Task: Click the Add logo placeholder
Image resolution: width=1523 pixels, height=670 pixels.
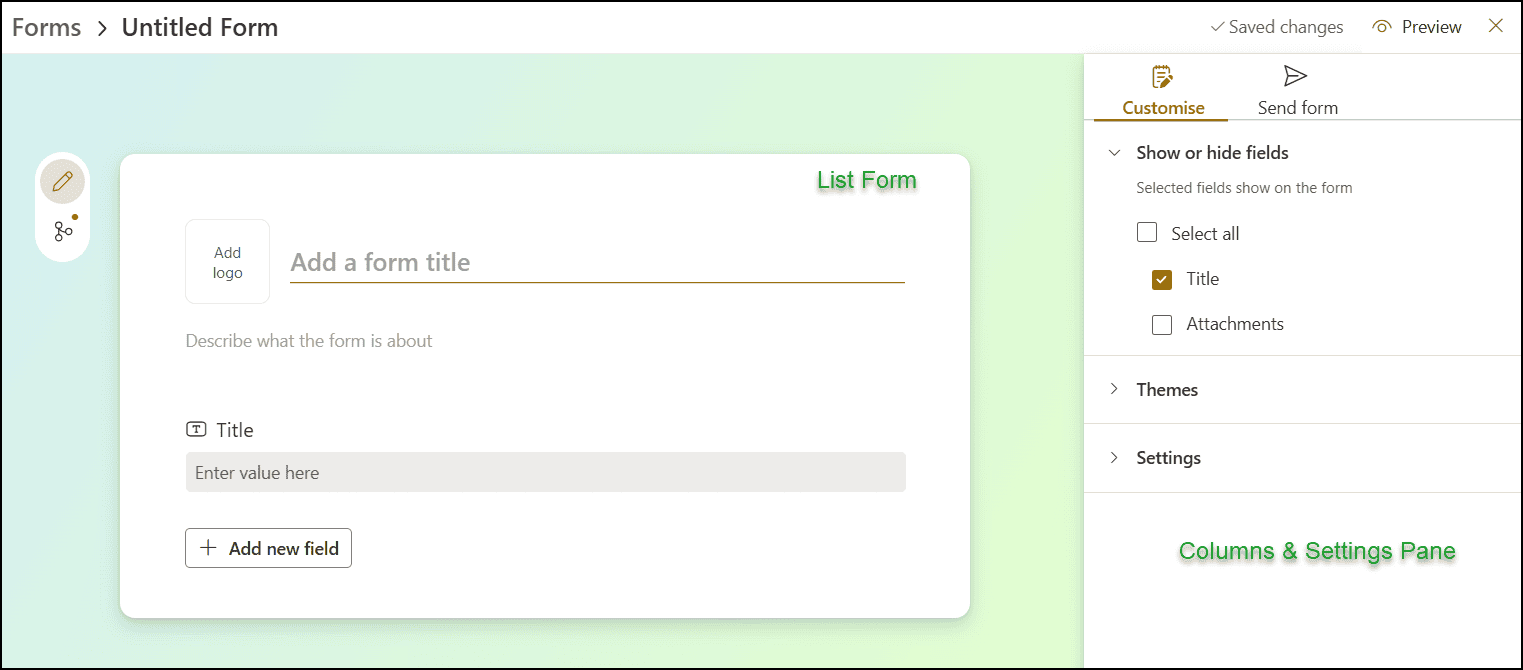Action: [227, 261]
